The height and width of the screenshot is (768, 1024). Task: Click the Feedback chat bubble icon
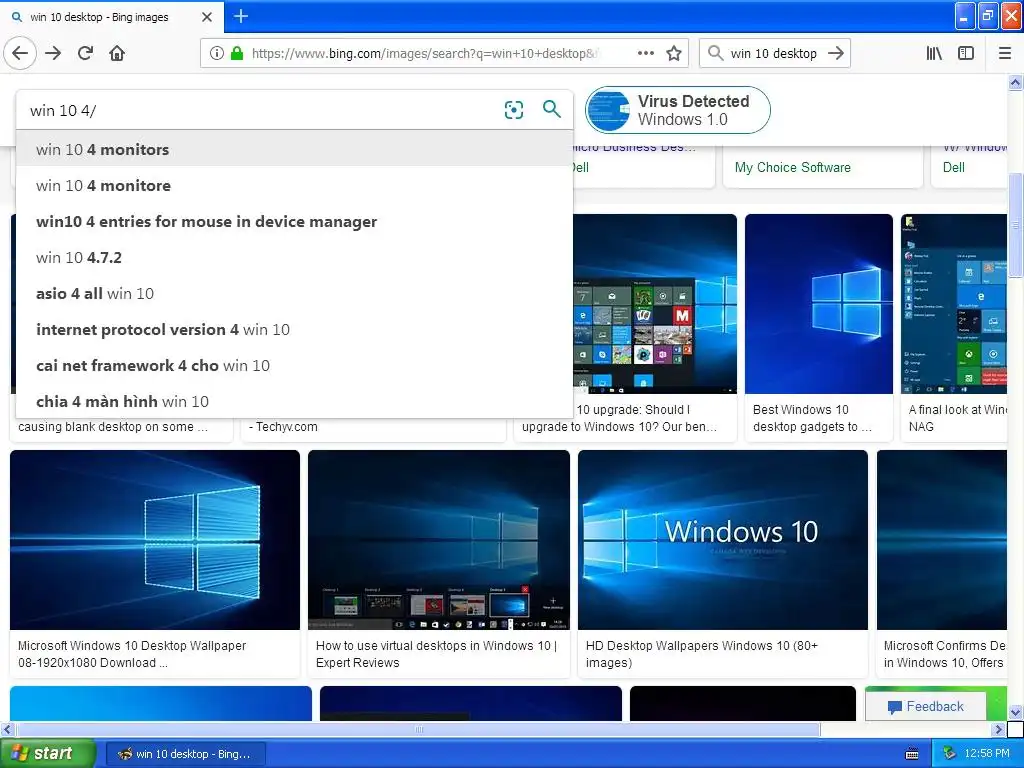point(895,707)
